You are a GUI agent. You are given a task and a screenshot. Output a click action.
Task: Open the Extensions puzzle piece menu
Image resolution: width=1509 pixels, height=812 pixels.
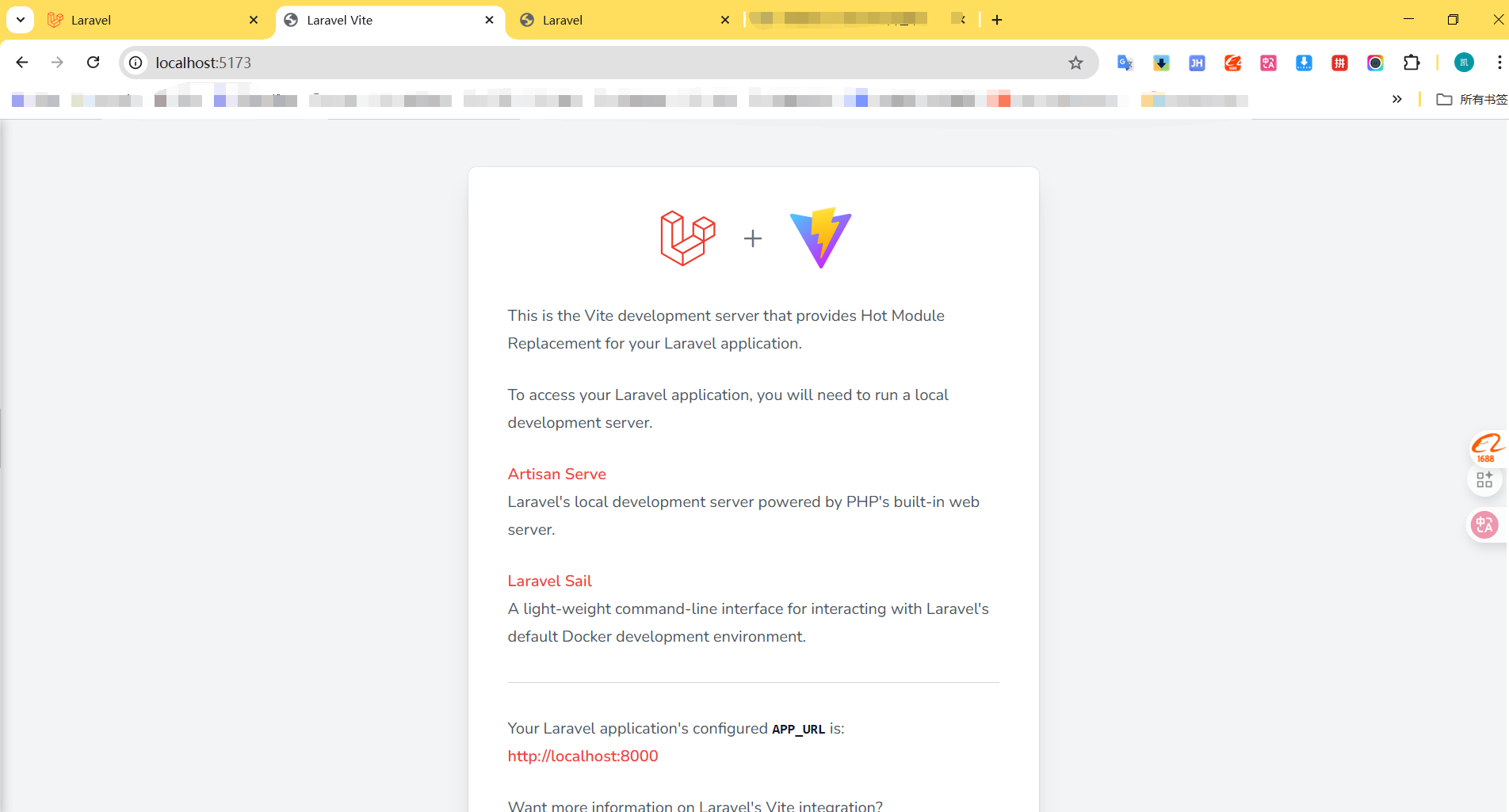click(1412, 63)
